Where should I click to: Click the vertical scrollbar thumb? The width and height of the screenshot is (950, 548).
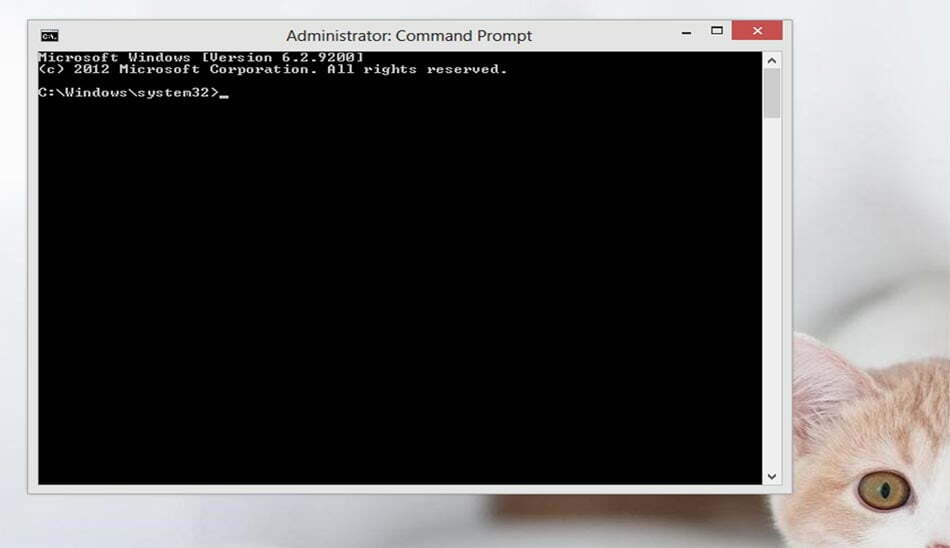coord(772,93)
